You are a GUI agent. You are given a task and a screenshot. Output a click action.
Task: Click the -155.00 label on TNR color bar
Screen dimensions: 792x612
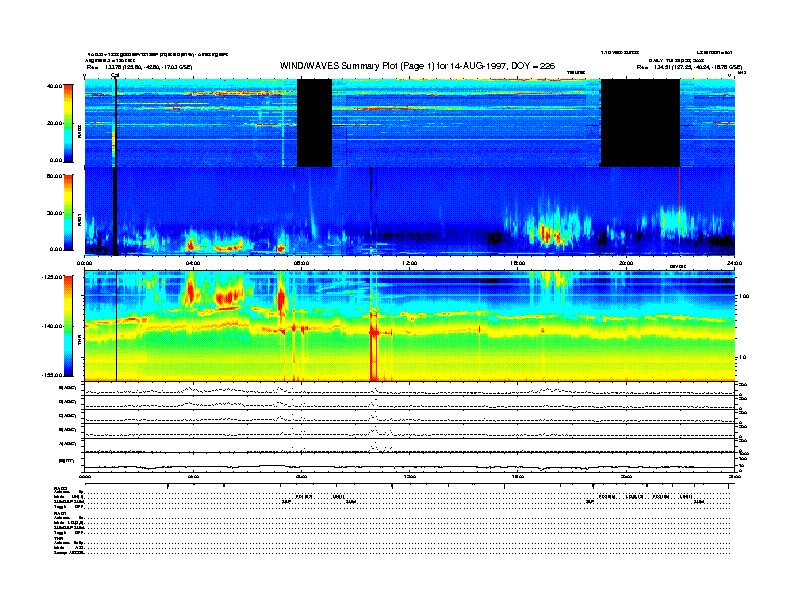[x=52, y=375]
